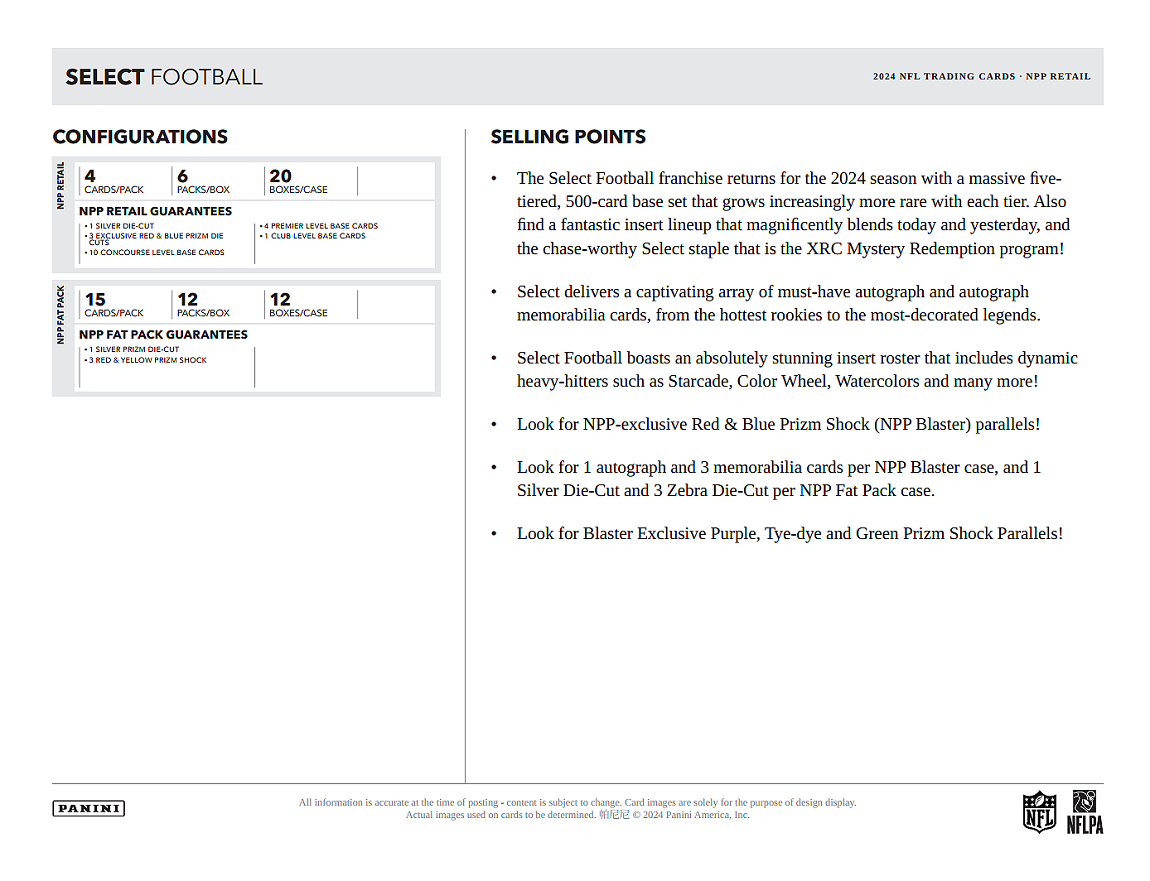This screenshot has width=1150, height=881.
Task: Click the NFLPA logo
Action: [1084, 811]
